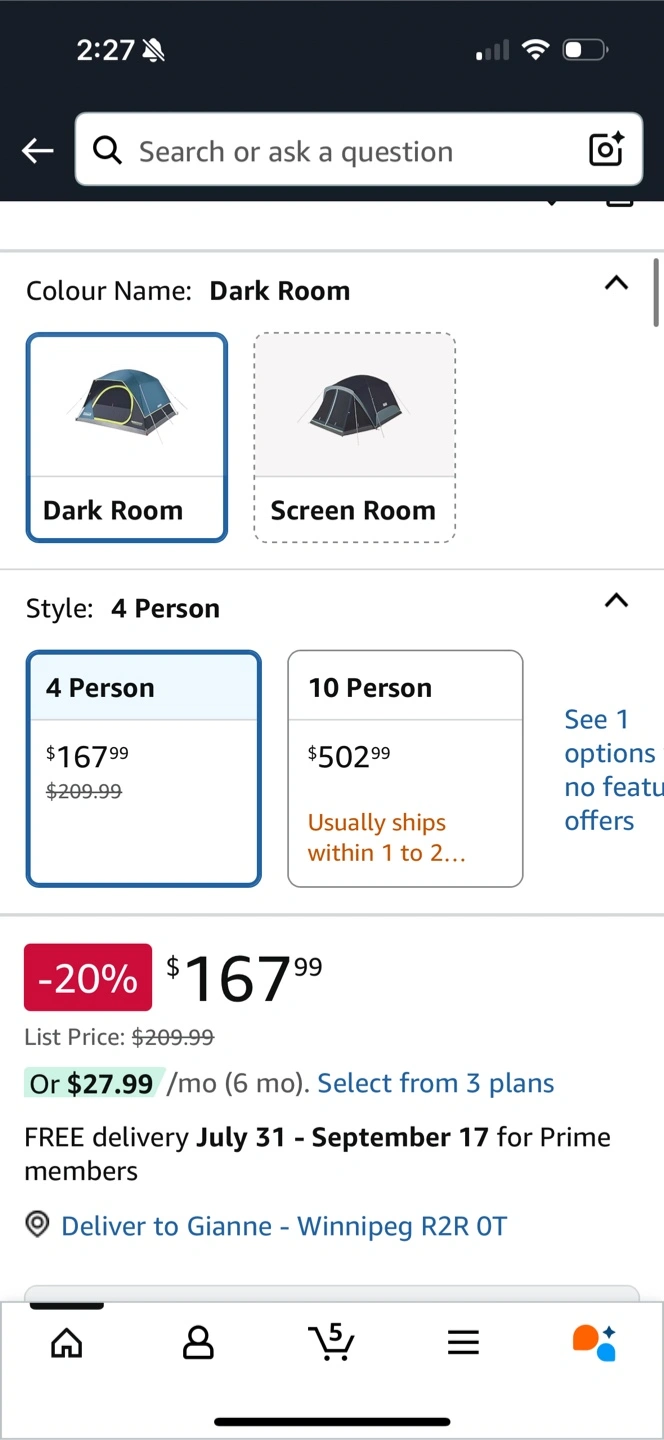Collapse the Colour Name section
Image resolution: width=664 pixels, height=1440 pixels.
[x=617, y=283]
